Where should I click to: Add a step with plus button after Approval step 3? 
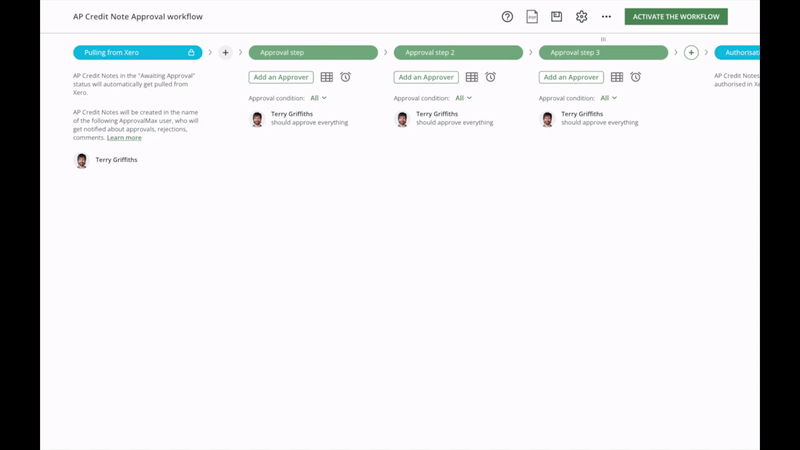point(691,53)
